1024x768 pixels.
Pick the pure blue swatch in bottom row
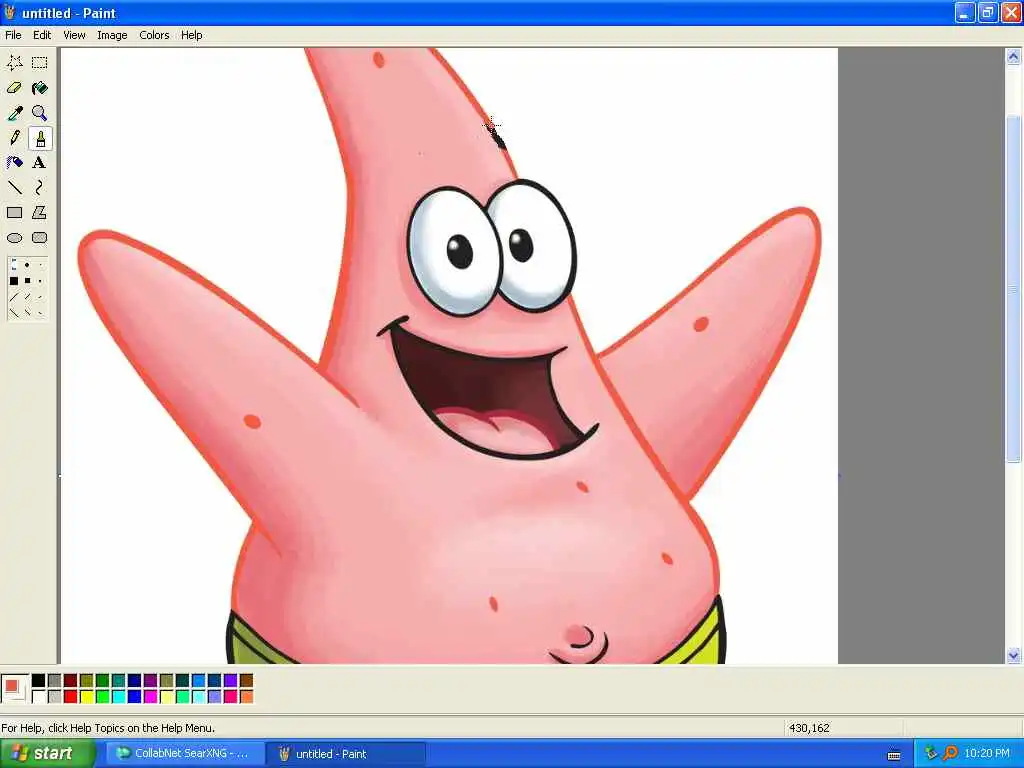click(135, 697)
